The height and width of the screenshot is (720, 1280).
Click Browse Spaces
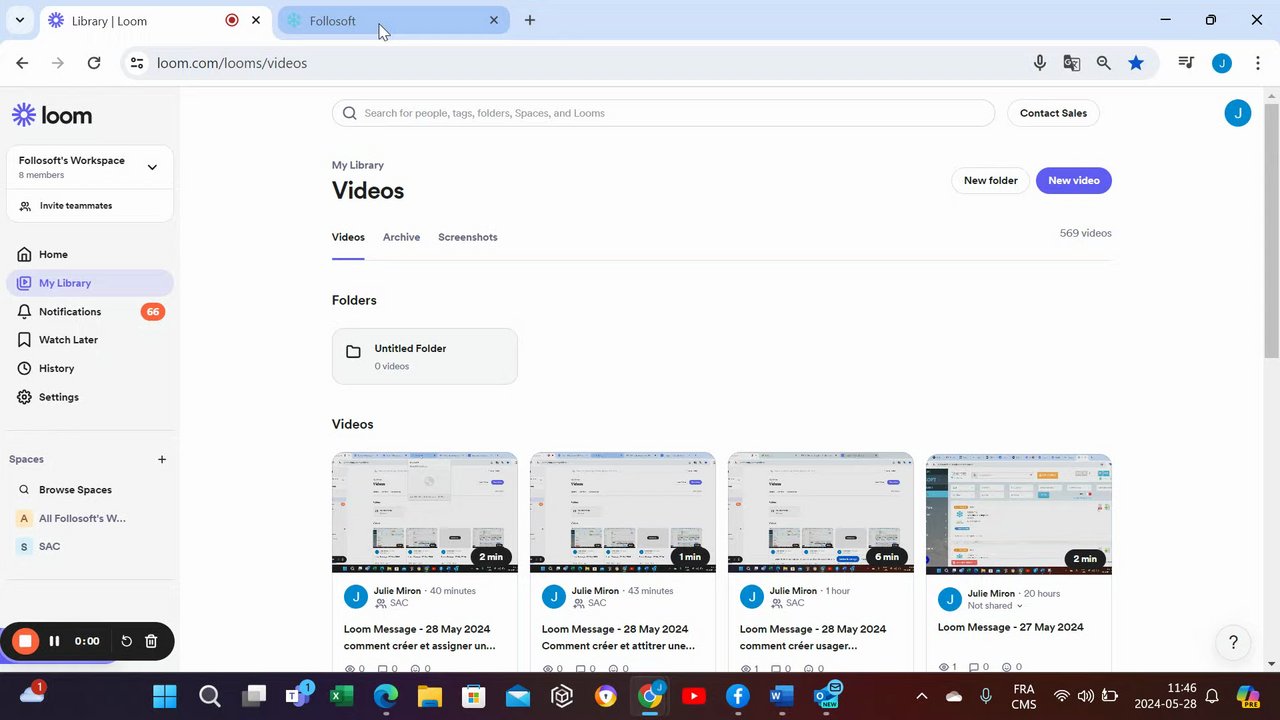[x=90, y=490]
